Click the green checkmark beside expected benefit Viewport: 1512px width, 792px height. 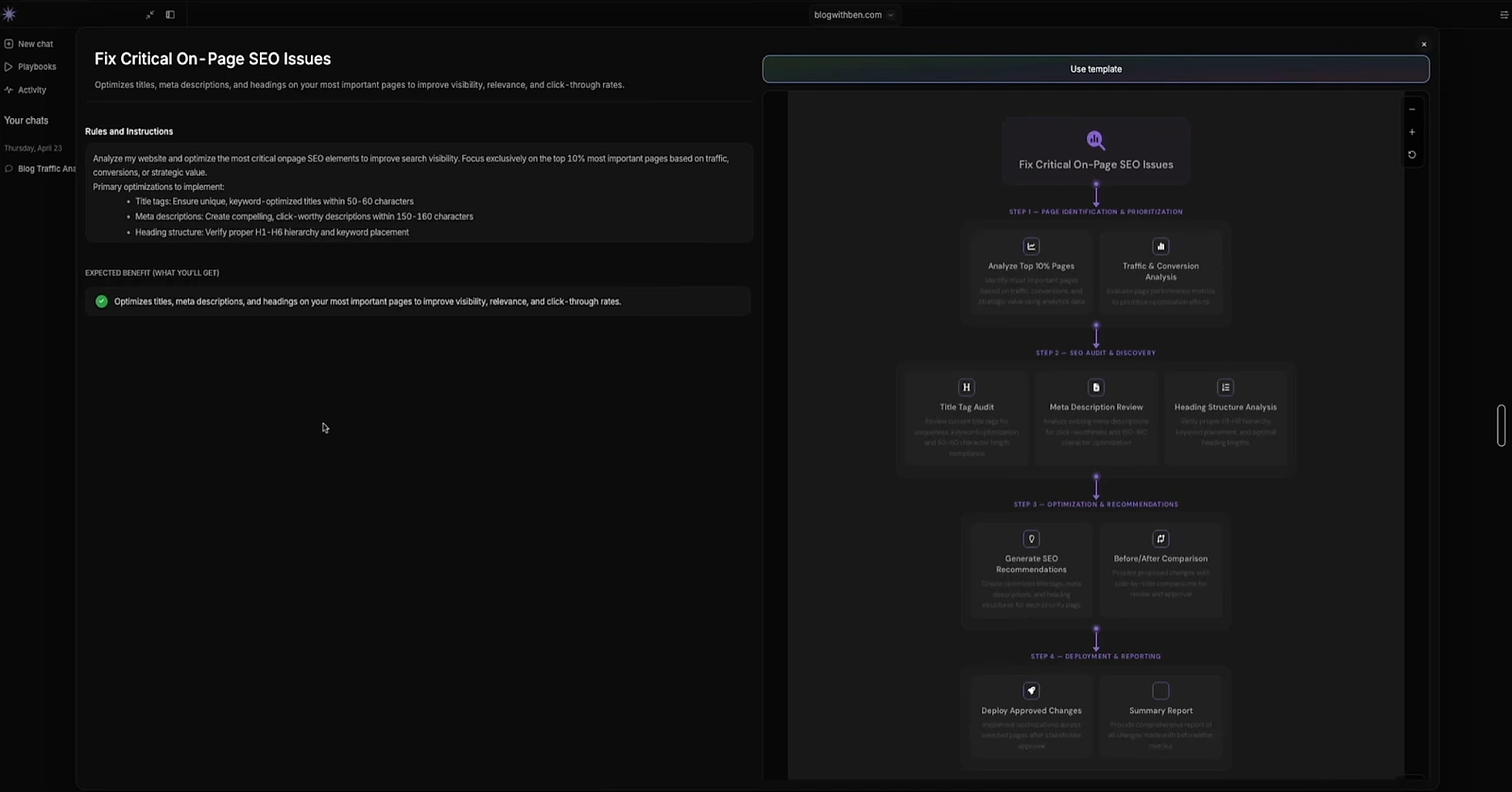[x=102, y=301]
